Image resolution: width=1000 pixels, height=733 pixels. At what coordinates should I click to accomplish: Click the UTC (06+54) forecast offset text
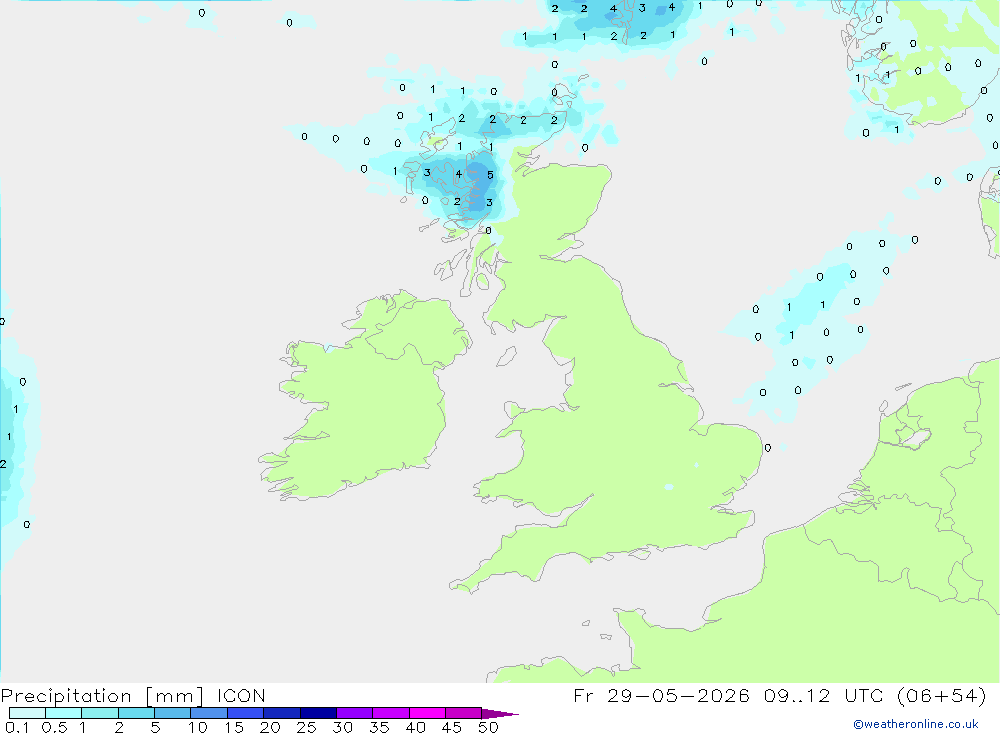click(915, 695)
